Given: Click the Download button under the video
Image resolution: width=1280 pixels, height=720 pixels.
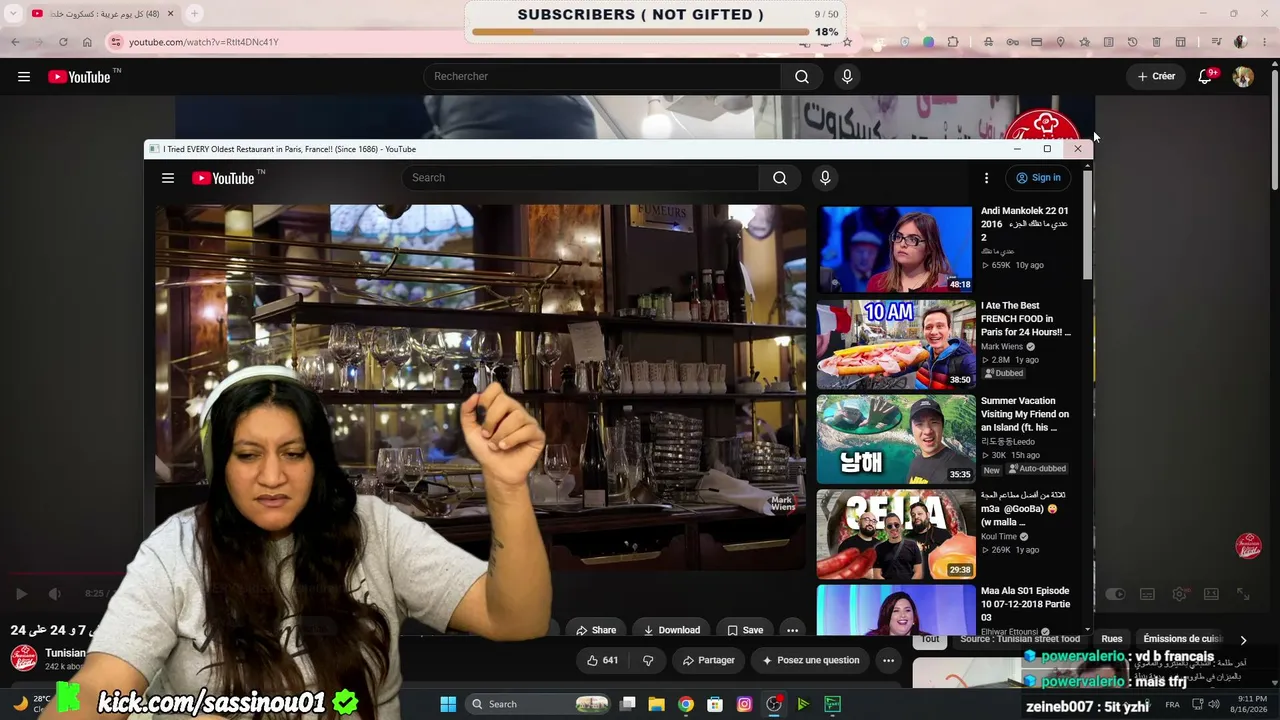Looking at the screenshot, I should [x=672, y=630].
